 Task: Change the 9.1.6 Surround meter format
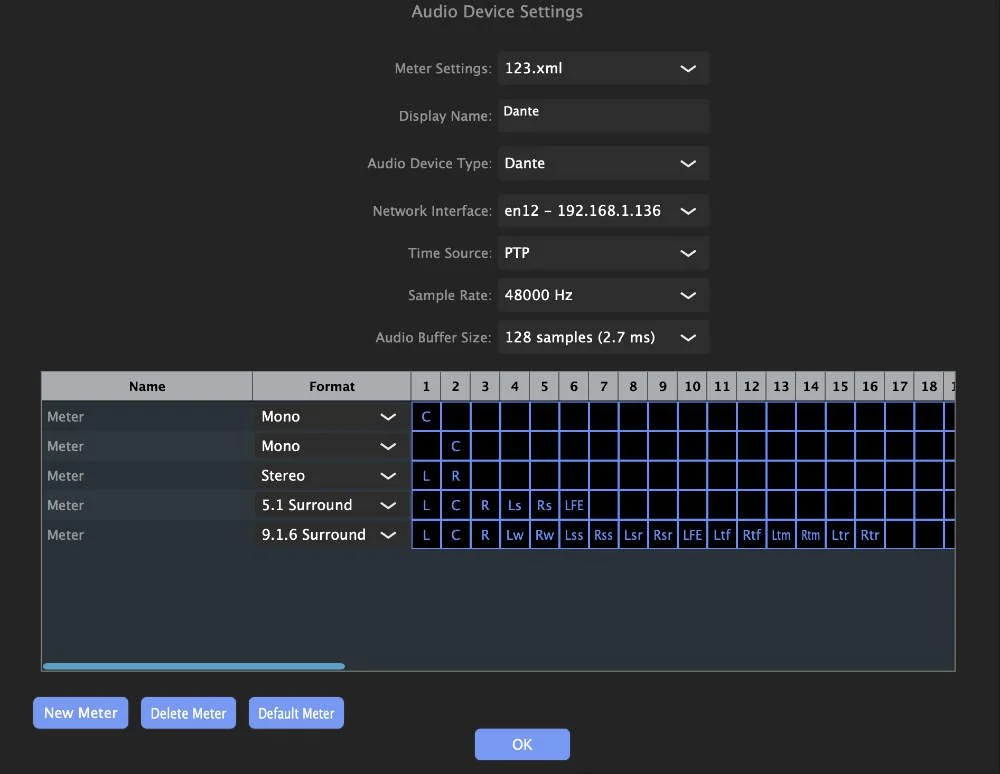click(330, 534)
